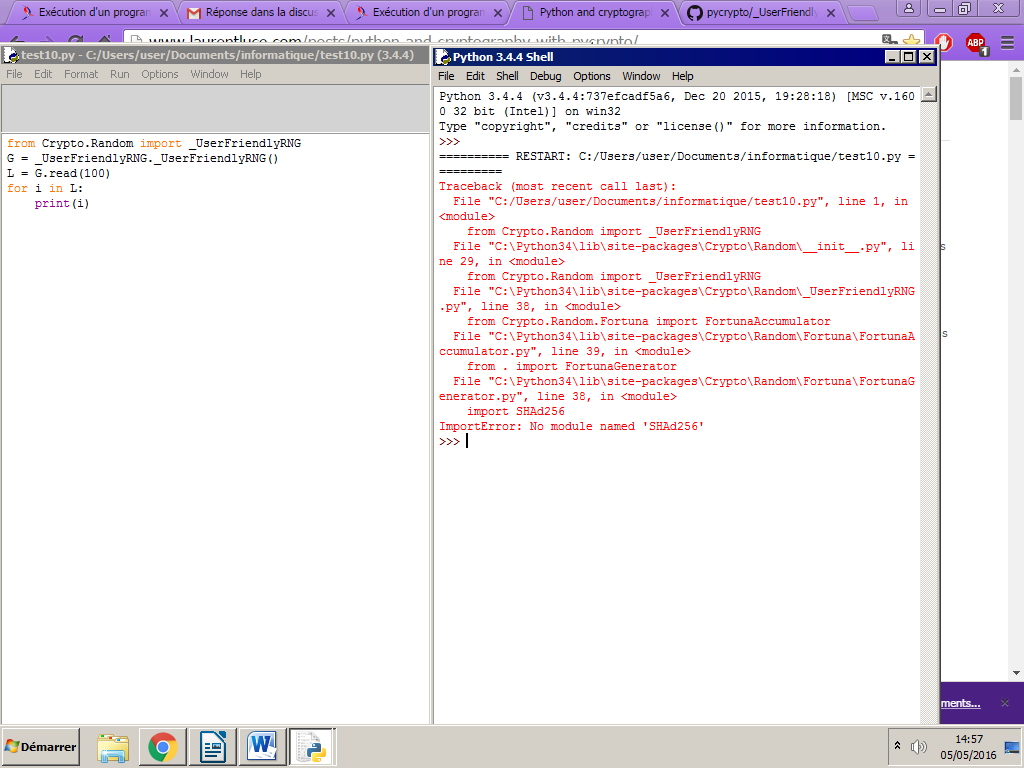The height and width of the screenshot is (768, 1024).
Task: Click the ABP Adblock Plus extension icon
Action: (976, 43)
